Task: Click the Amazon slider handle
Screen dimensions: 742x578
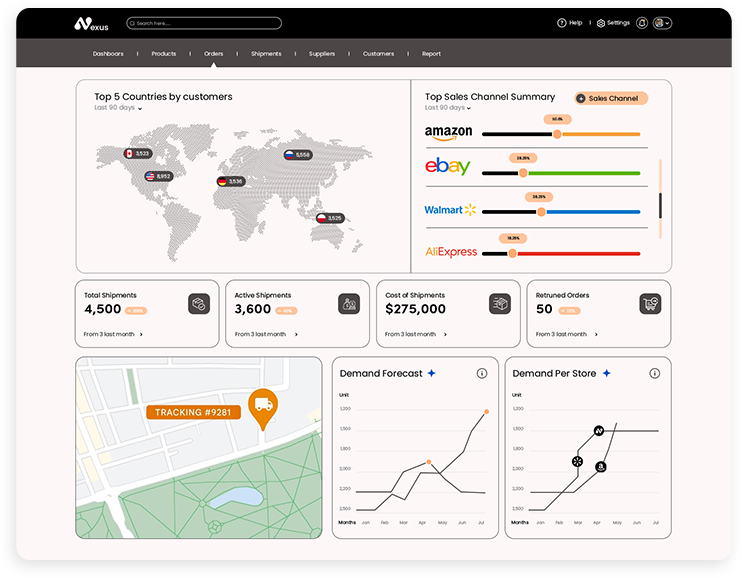Action: [x=557, y=134]
